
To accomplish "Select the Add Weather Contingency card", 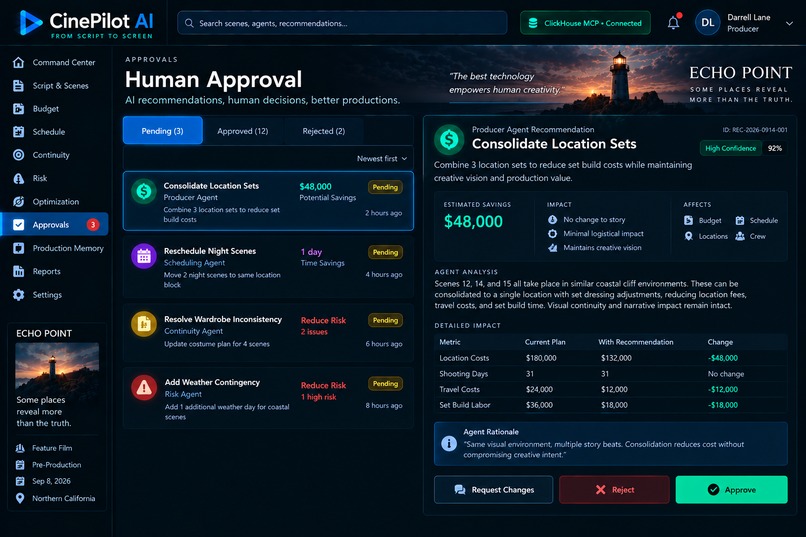I will (x=268, y=398).
